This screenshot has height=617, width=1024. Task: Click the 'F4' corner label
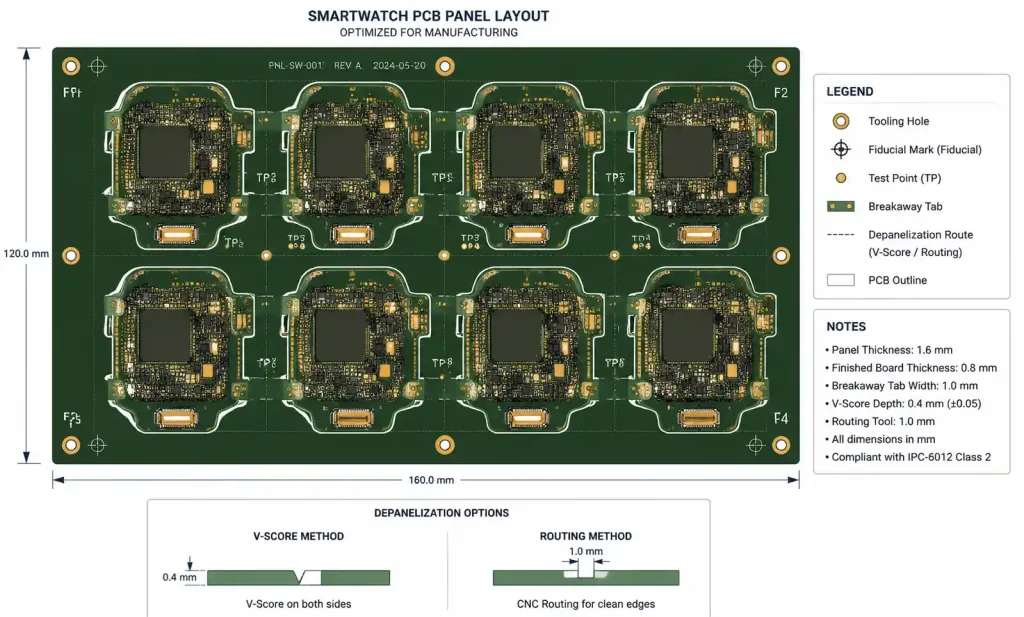click(780, 419)
